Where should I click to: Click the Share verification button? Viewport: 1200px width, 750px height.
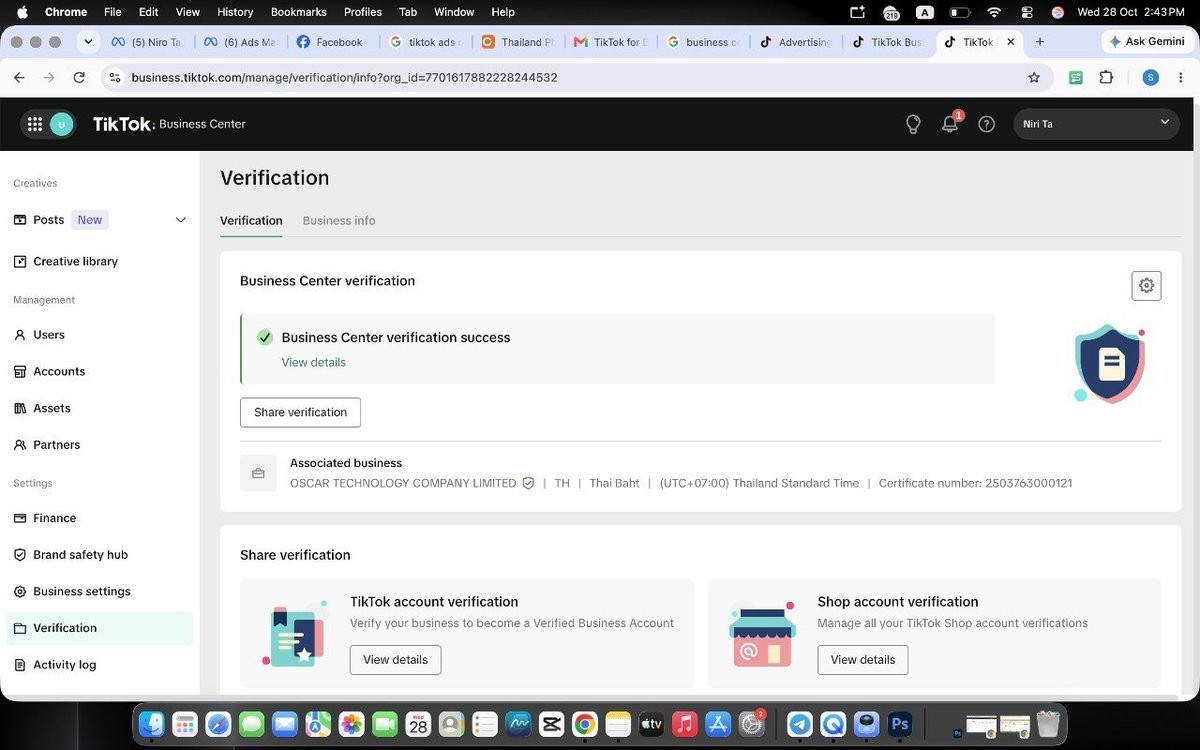coord(300,412)
